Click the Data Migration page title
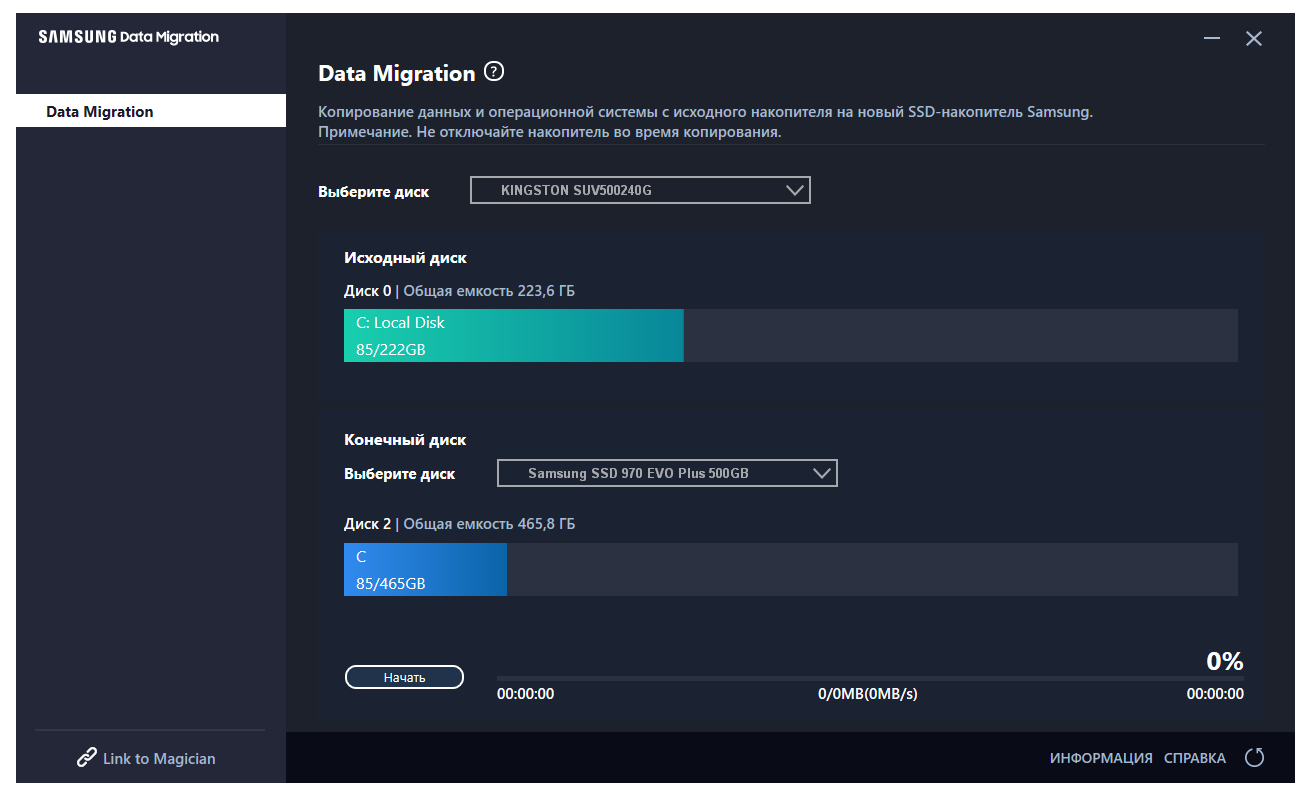This screenshot has width=1306, height=798. pos(397,73)
